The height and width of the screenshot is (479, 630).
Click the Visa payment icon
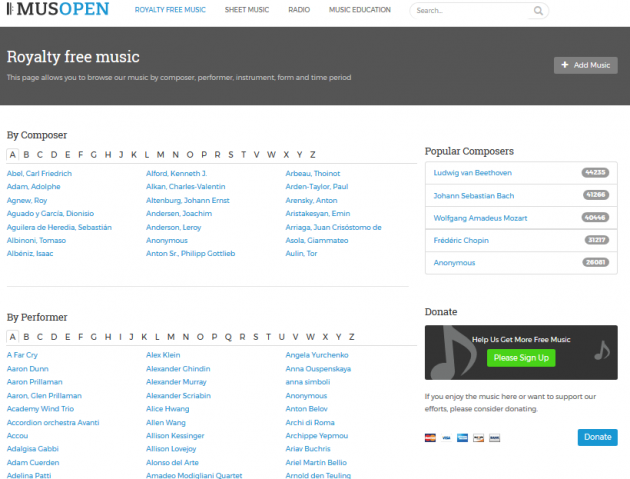point(446,438)
